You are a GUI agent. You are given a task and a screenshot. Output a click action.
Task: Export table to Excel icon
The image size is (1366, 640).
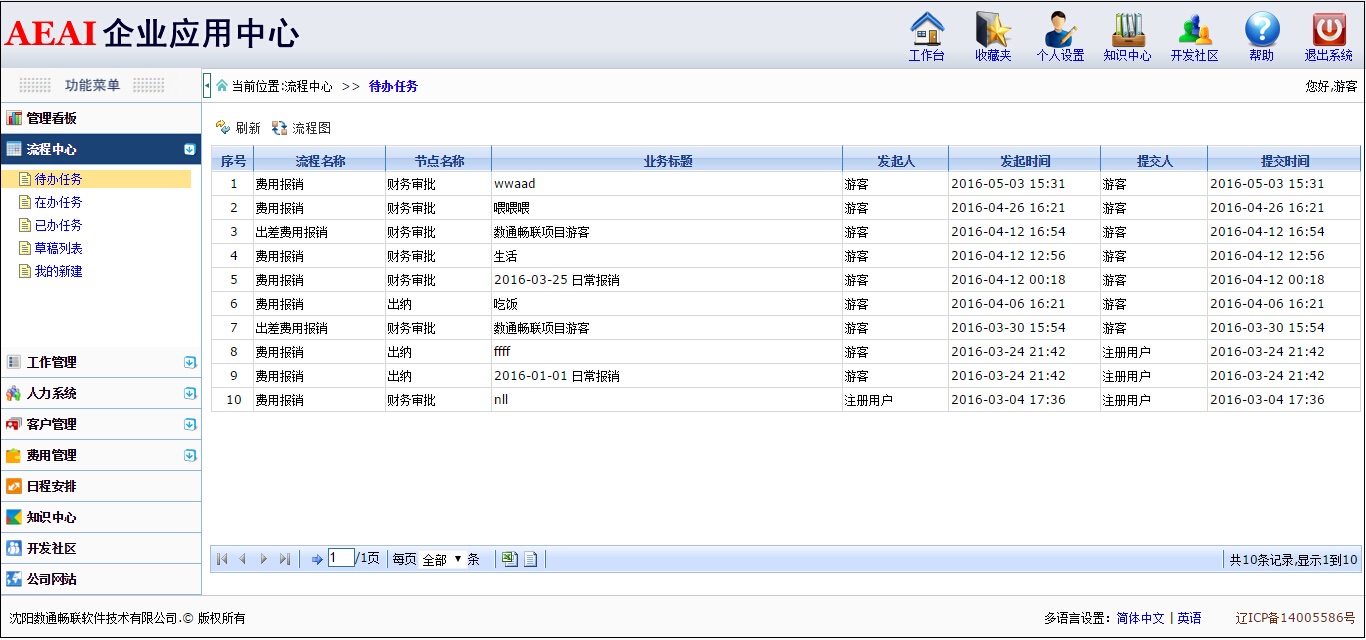[x=510, y=559]
